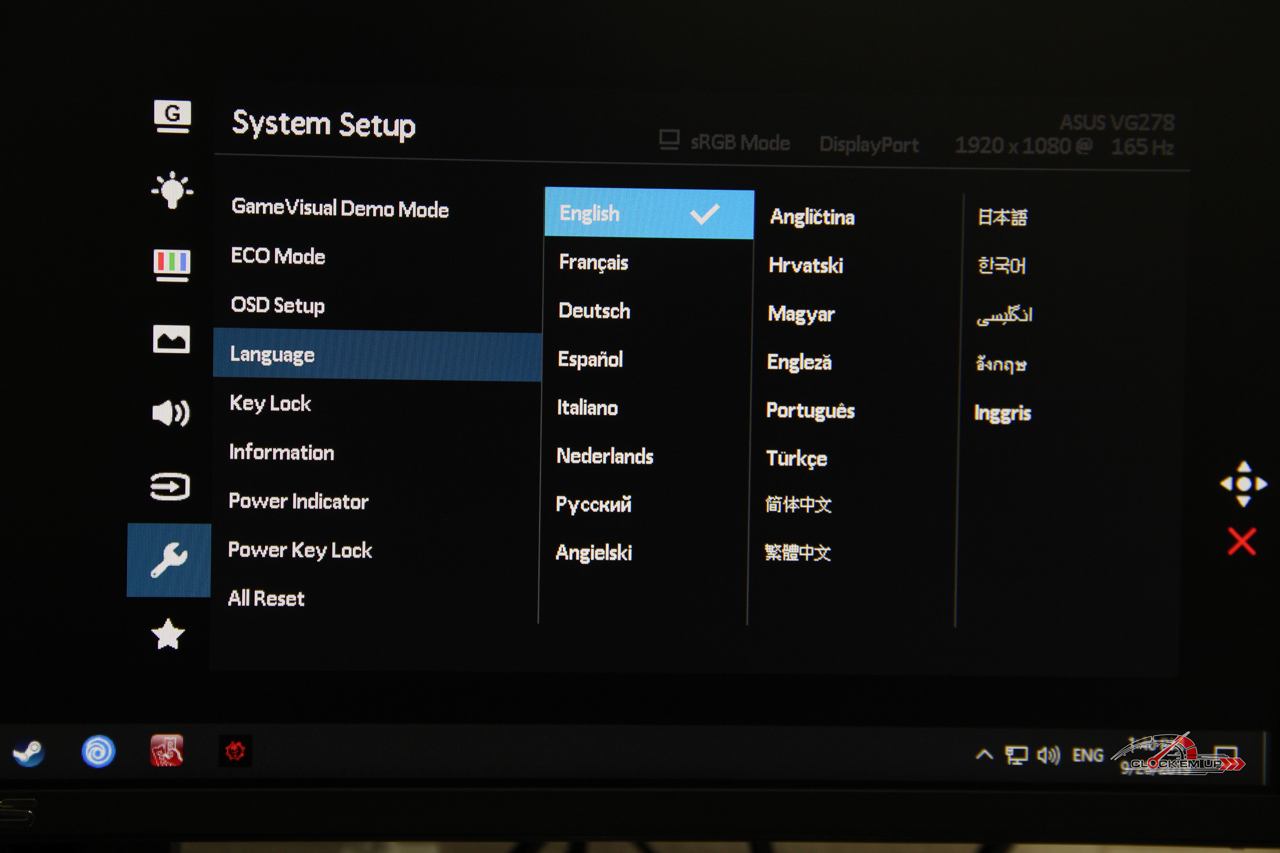
Task: Open the Color settings RGB bars icon
Action: pyautogui.click(x=172, y=264)
